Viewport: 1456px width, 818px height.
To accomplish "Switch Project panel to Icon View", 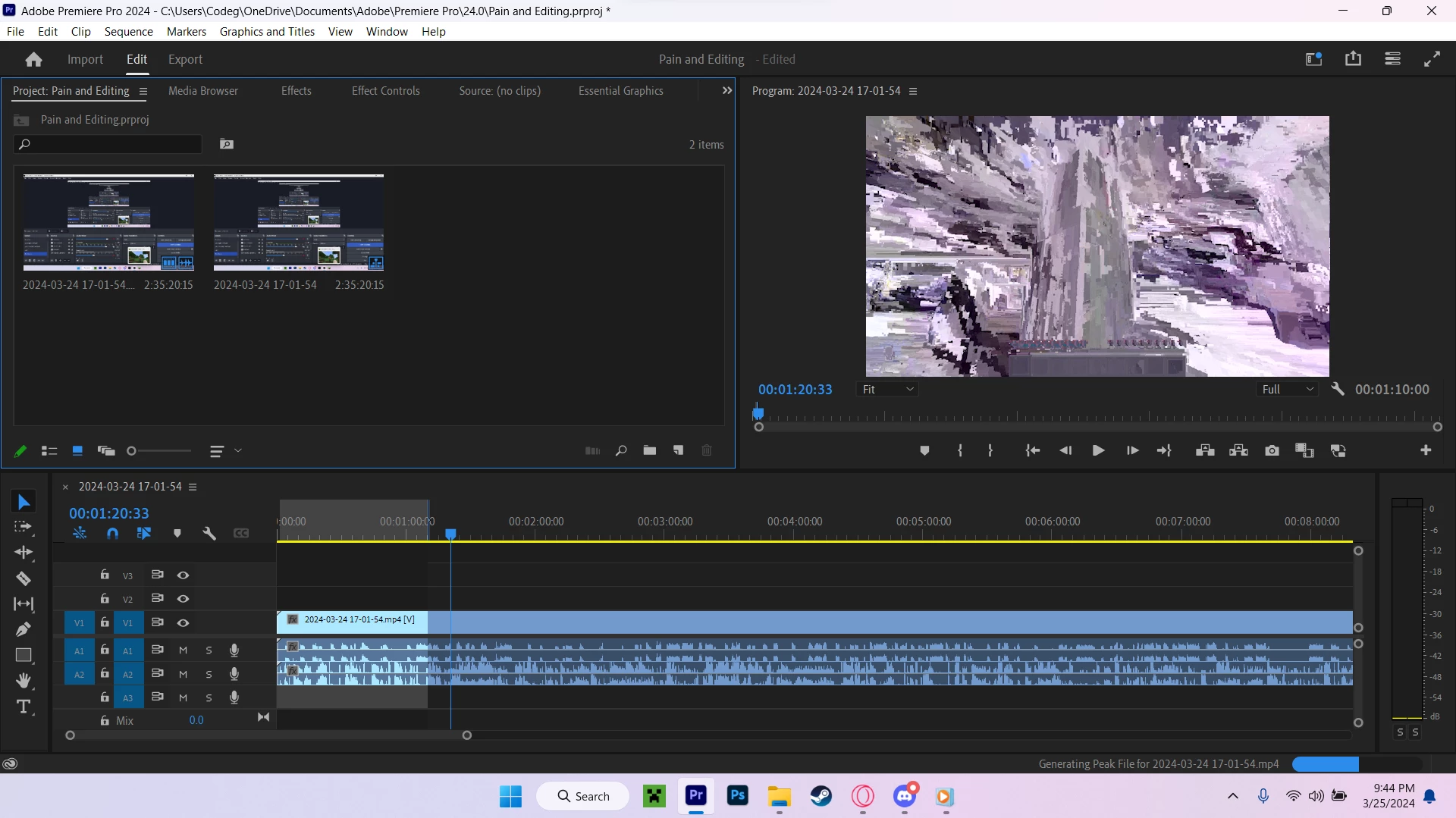I will (x=77, y=451).
